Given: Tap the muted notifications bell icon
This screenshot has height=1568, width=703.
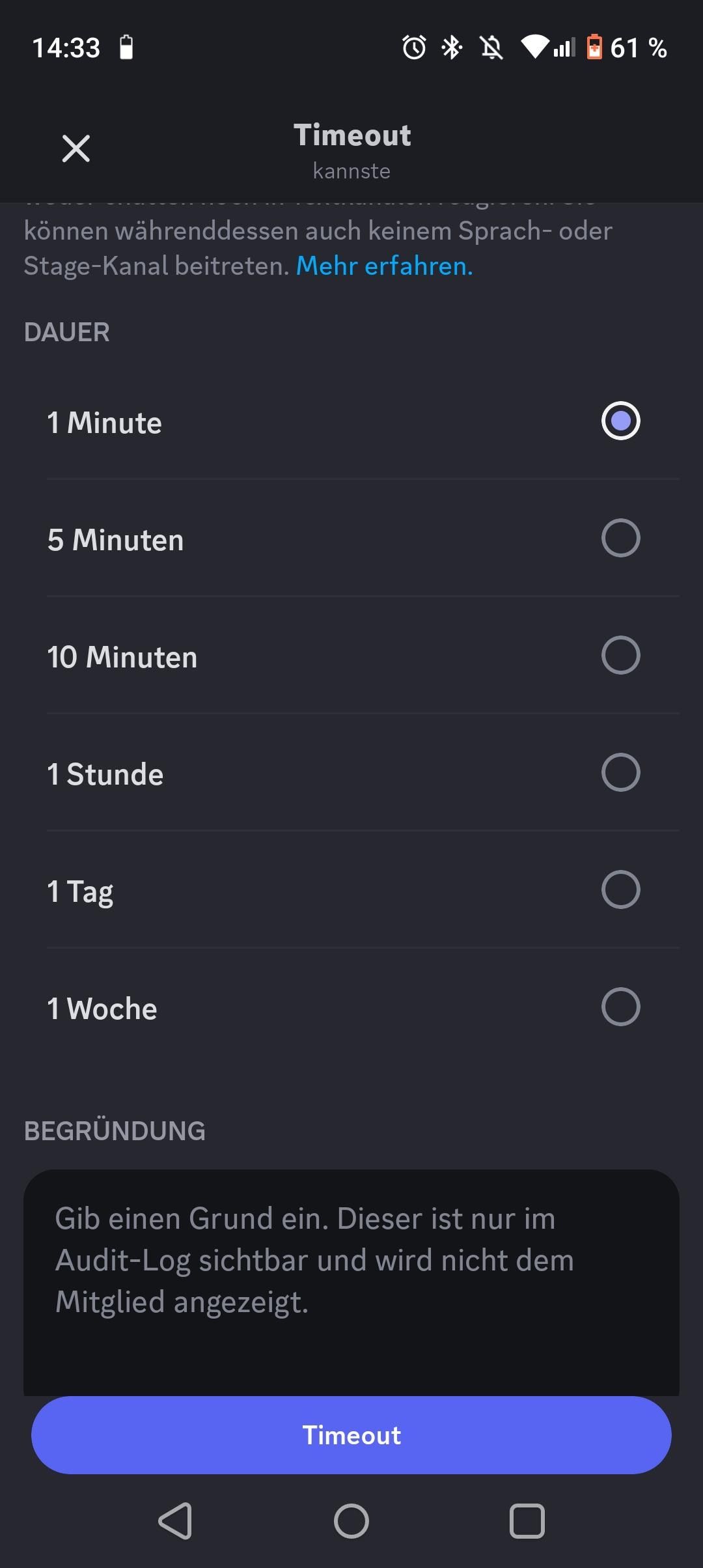Looking at the screenshot, I should 491,48.
